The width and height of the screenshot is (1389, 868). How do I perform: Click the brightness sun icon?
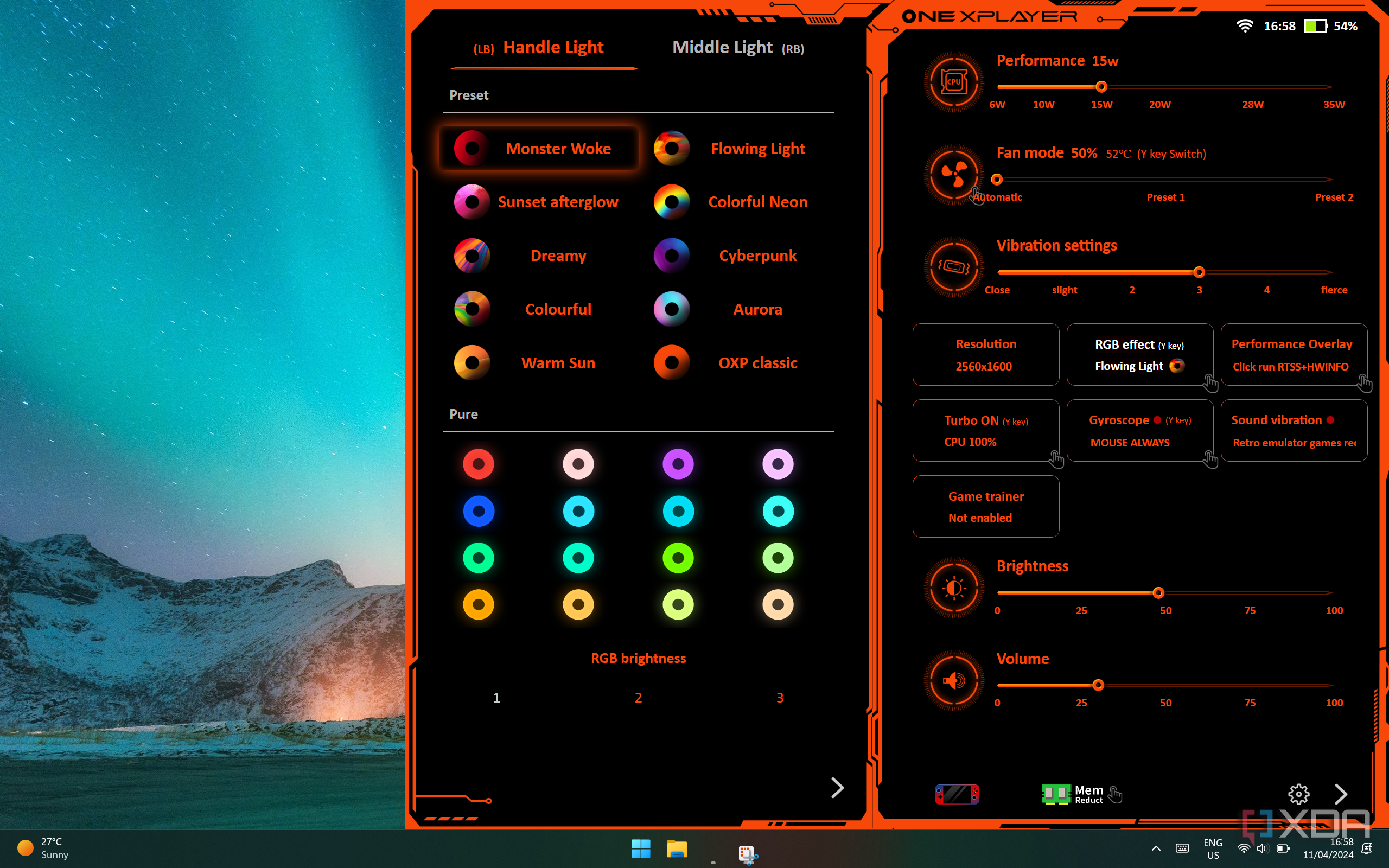click(953, 588)
